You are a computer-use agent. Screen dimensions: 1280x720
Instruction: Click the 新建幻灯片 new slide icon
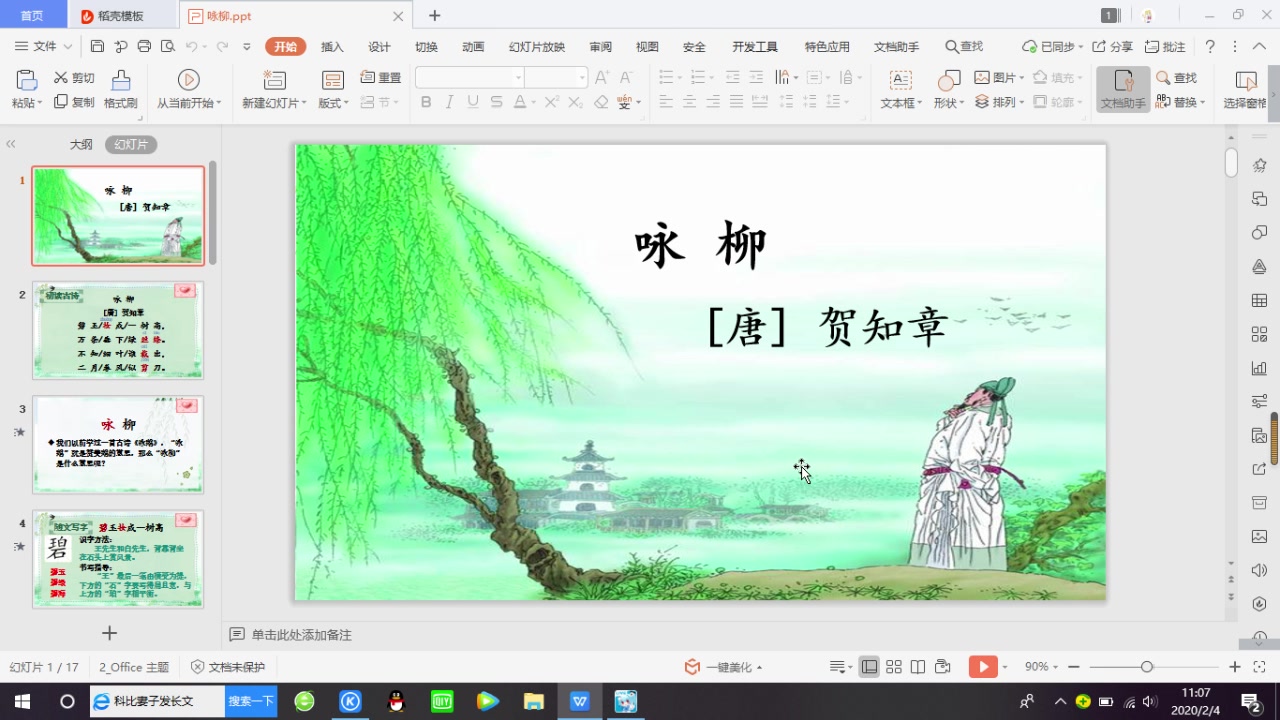pos(274,81)
